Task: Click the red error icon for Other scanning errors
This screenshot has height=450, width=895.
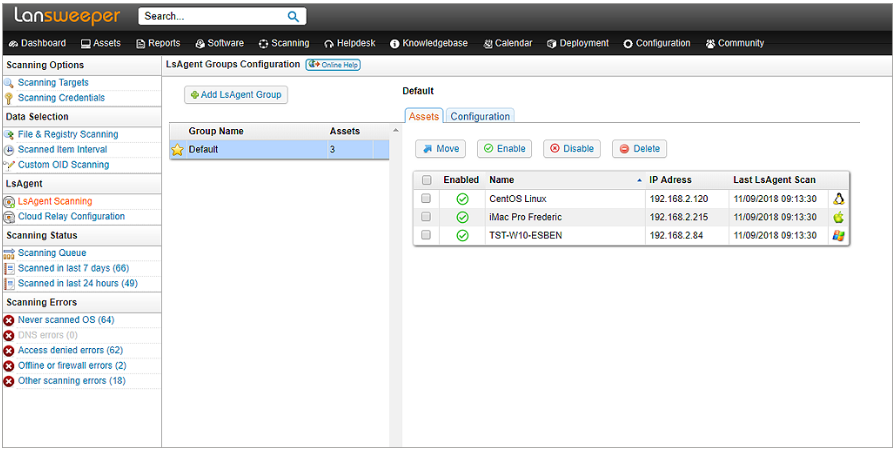Action: 9,381
